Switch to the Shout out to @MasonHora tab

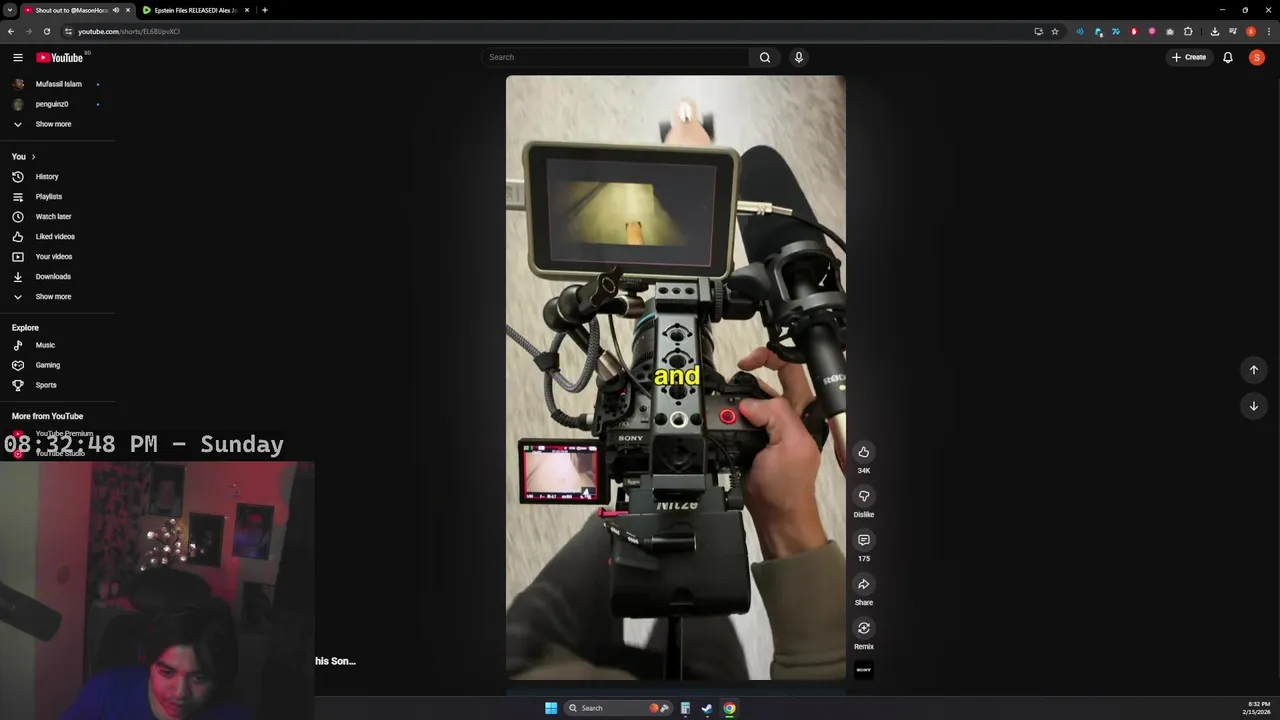coord(70,10)
